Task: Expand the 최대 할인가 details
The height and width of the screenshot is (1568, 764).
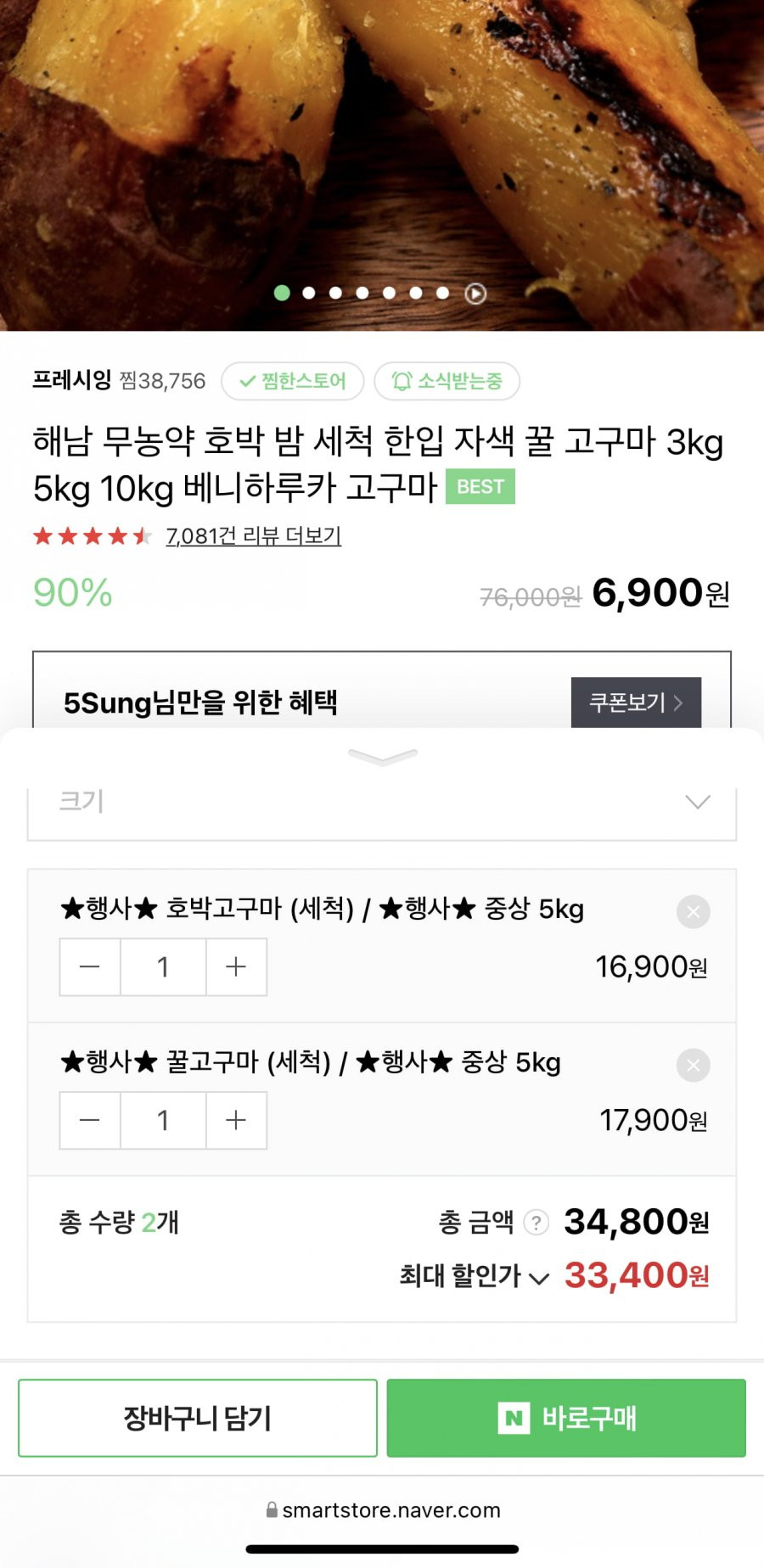Action: click(474, 1276)
